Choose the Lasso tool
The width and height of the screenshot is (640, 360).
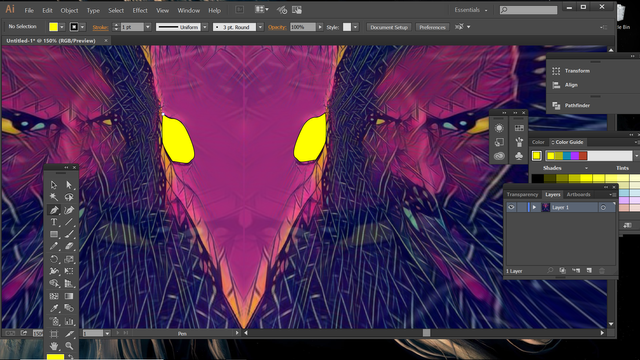pyautogui.click(x=69, y=197)
